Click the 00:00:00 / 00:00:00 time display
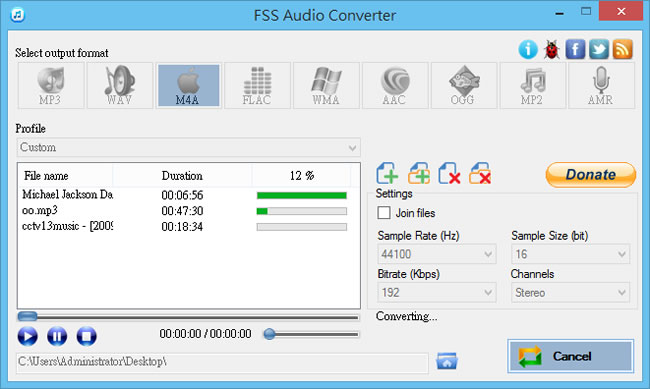Viewport: 650px width, 389px height. pos(206,334)
